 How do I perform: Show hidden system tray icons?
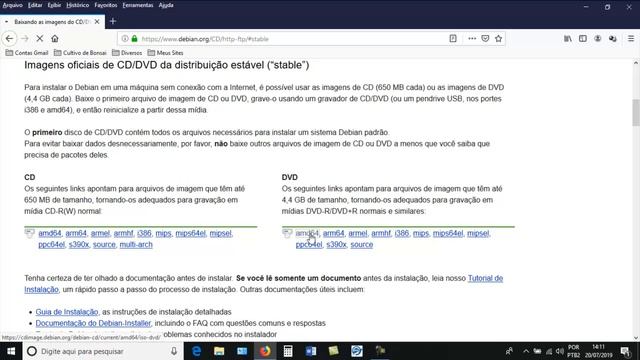(526, 351)
